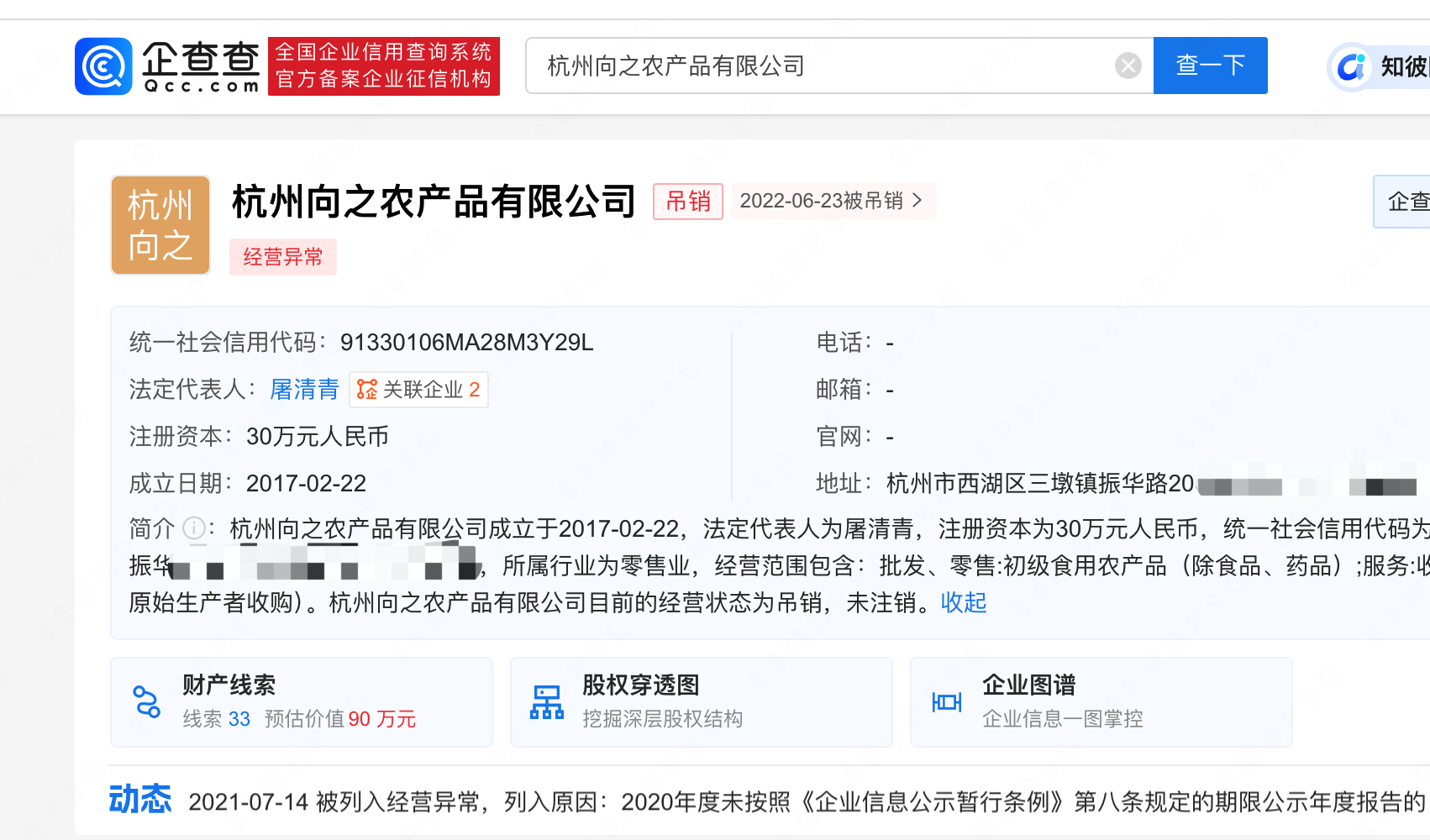Open legal representative 屠清青 profile link

tap(304, 390)
